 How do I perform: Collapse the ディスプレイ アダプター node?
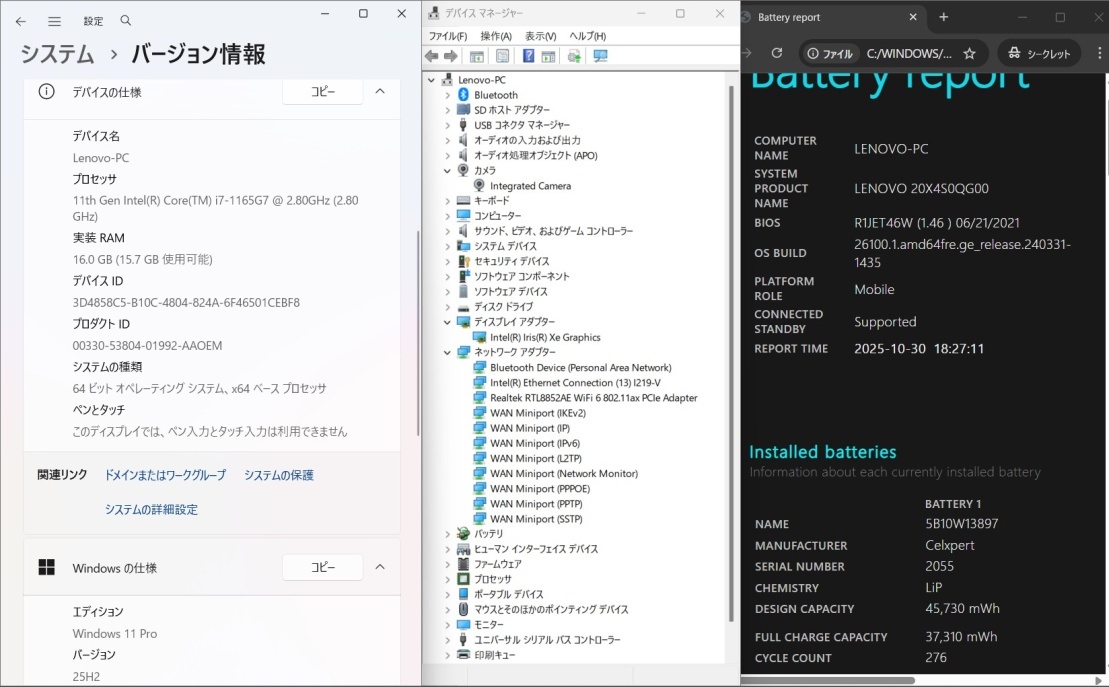pos(446,322)
